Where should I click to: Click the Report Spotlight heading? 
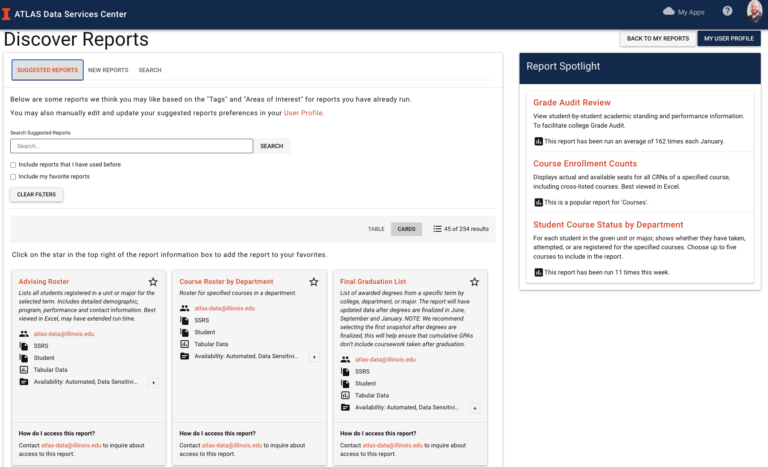(x=563, y=66)
